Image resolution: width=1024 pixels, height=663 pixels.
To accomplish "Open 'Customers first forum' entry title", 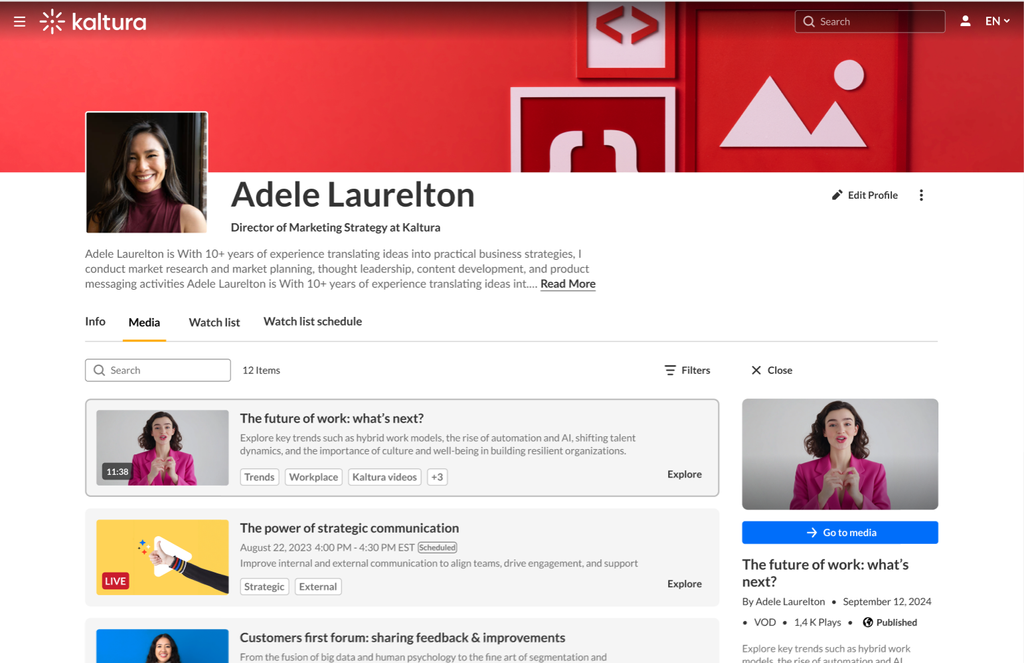I will tap(402, 638).
